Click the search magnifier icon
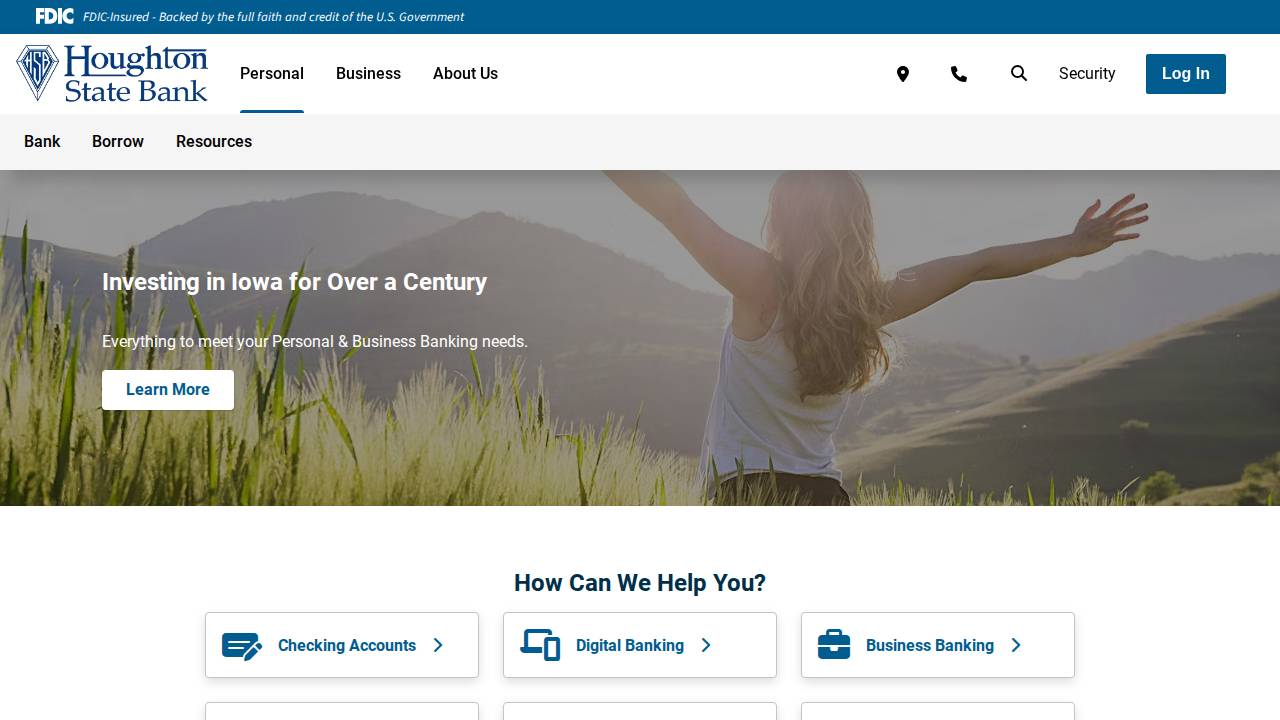 tap(1019, 73)
